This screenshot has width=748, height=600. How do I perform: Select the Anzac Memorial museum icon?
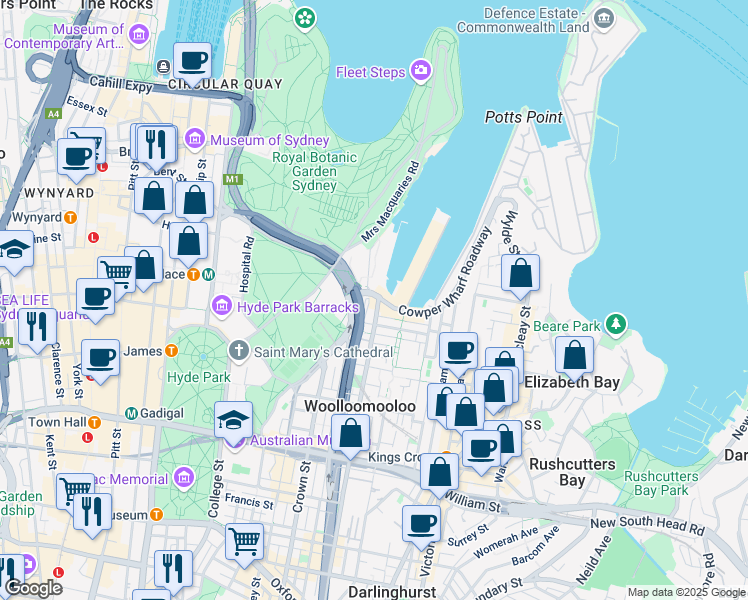[184, 478]
